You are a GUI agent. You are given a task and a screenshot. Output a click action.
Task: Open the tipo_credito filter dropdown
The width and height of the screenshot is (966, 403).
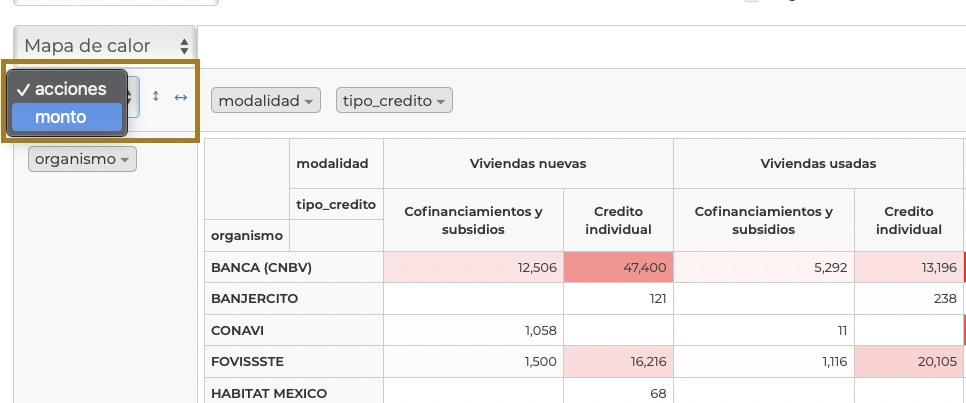click(x=394, y=100)
